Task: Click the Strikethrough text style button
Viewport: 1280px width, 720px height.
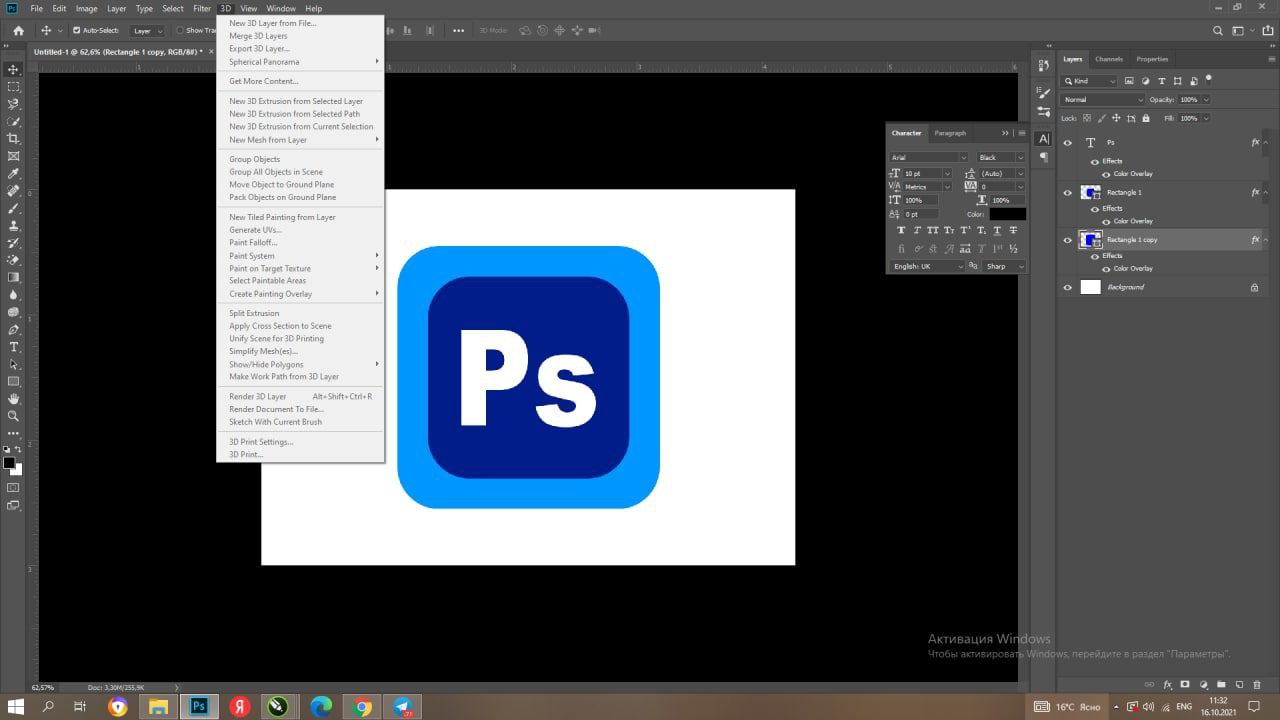Action: point(1013,230)
